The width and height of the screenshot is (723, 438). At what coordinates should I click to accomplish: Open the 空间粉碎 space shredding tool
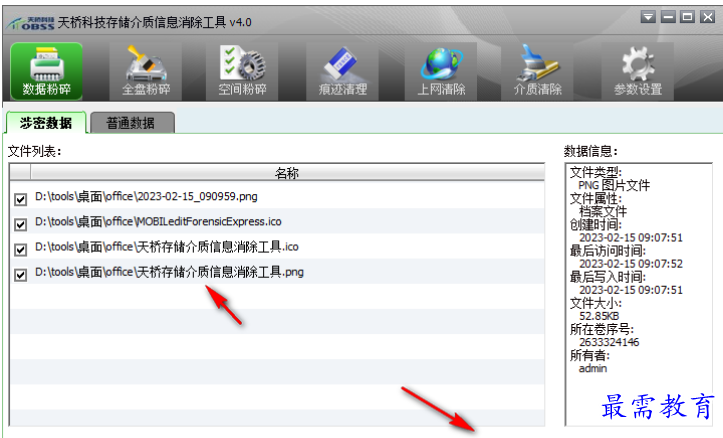242,71
